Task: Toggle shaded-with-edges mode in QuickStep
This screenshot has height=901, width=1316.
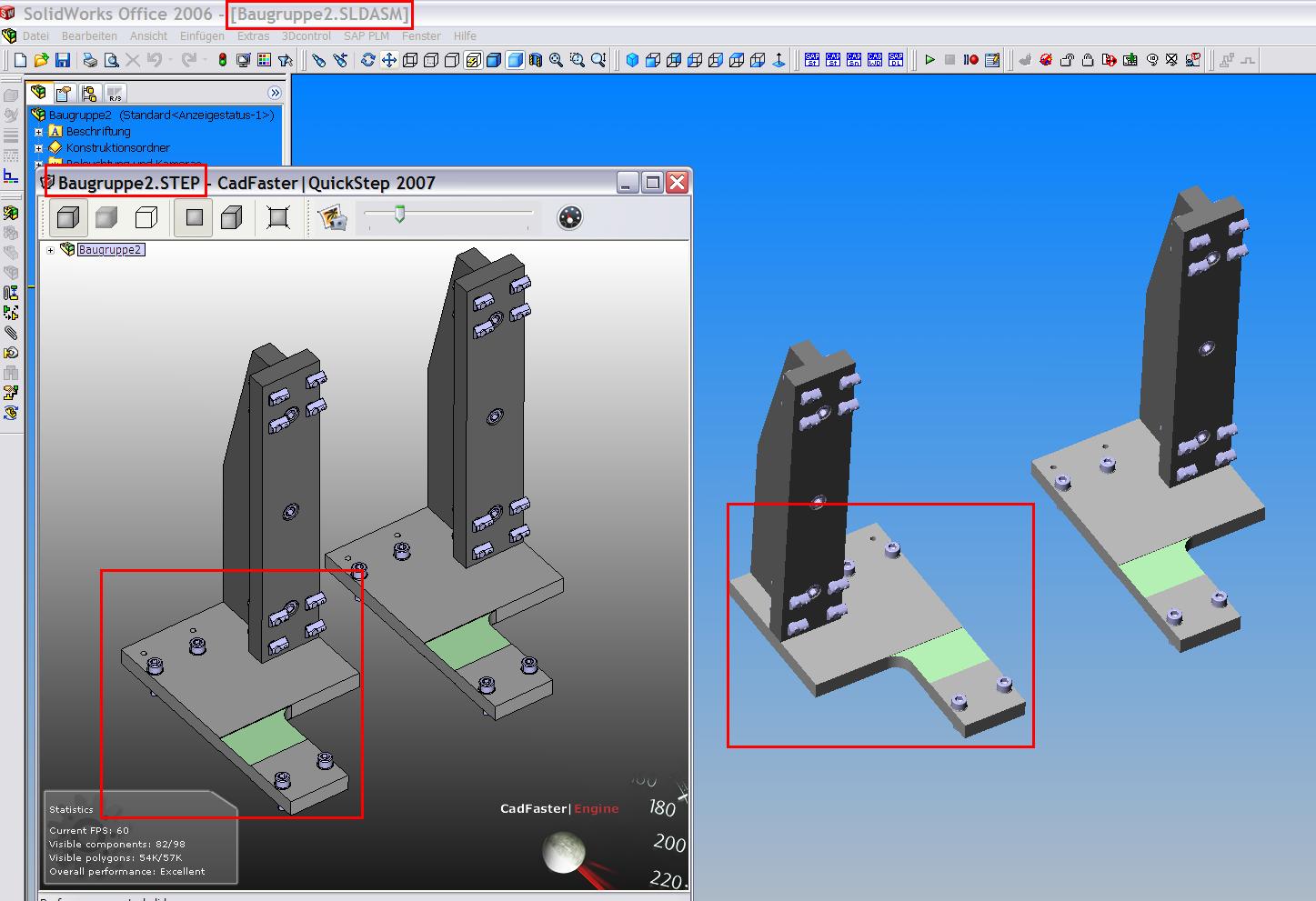Action: [67, 217]
